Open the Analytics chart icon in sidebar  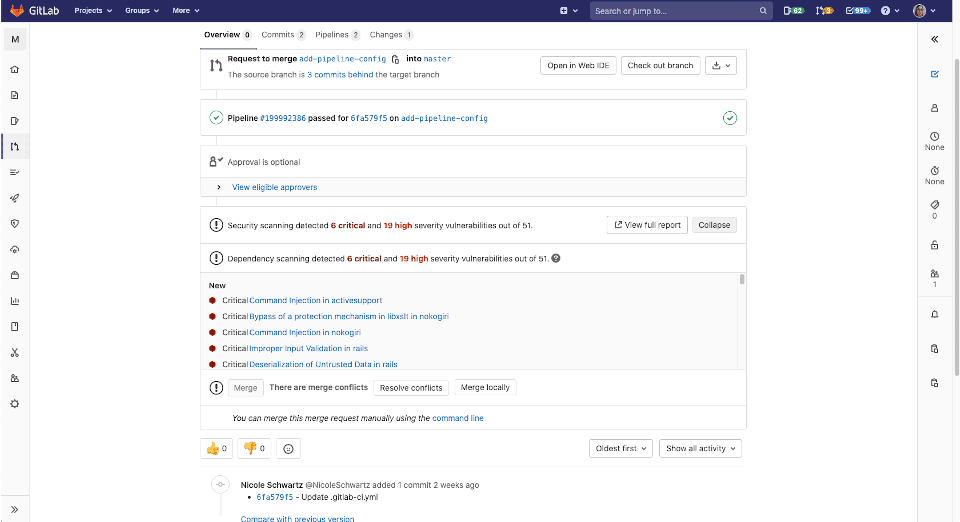pyautogui.click(x=15, y=300)
